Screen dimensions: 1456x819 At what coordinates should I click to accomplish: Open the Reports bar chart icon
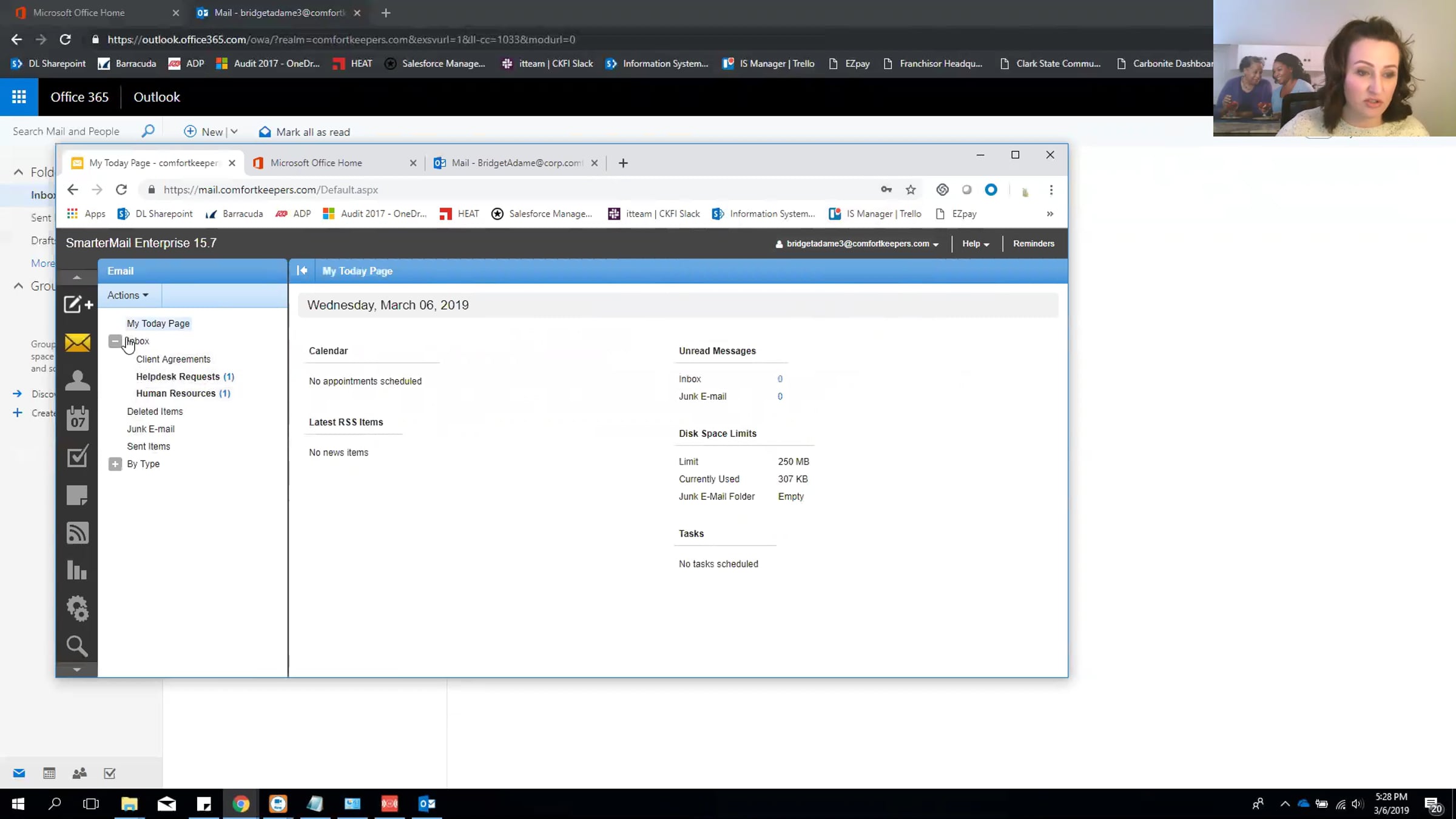pos(77,570)
